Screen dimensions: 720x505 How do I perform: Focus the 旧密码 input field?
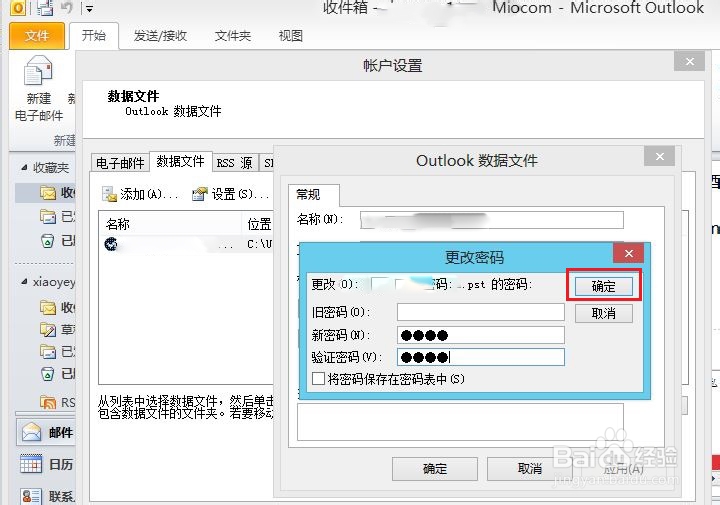[x=480, y=312]
